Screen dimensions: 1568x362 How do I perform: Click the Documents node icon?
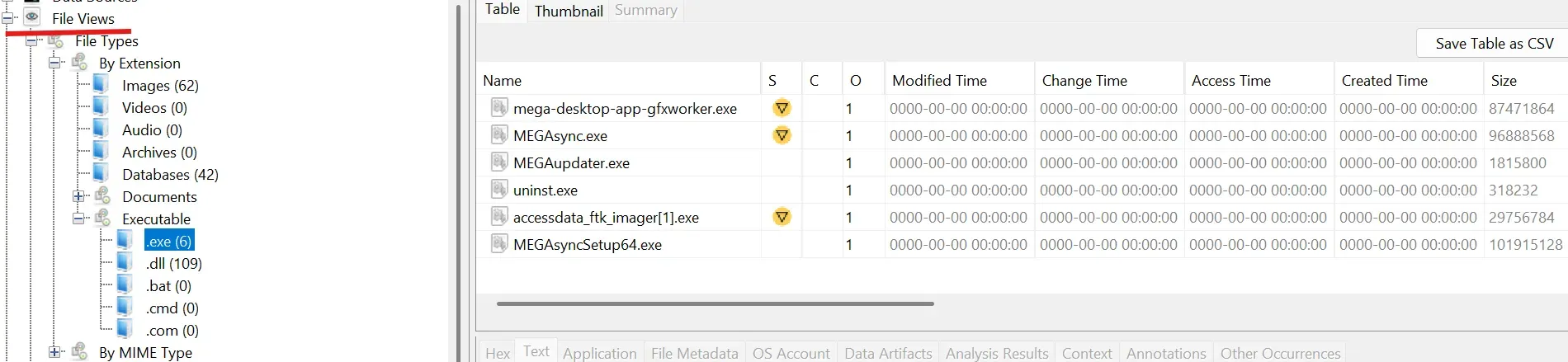(102, 195)
